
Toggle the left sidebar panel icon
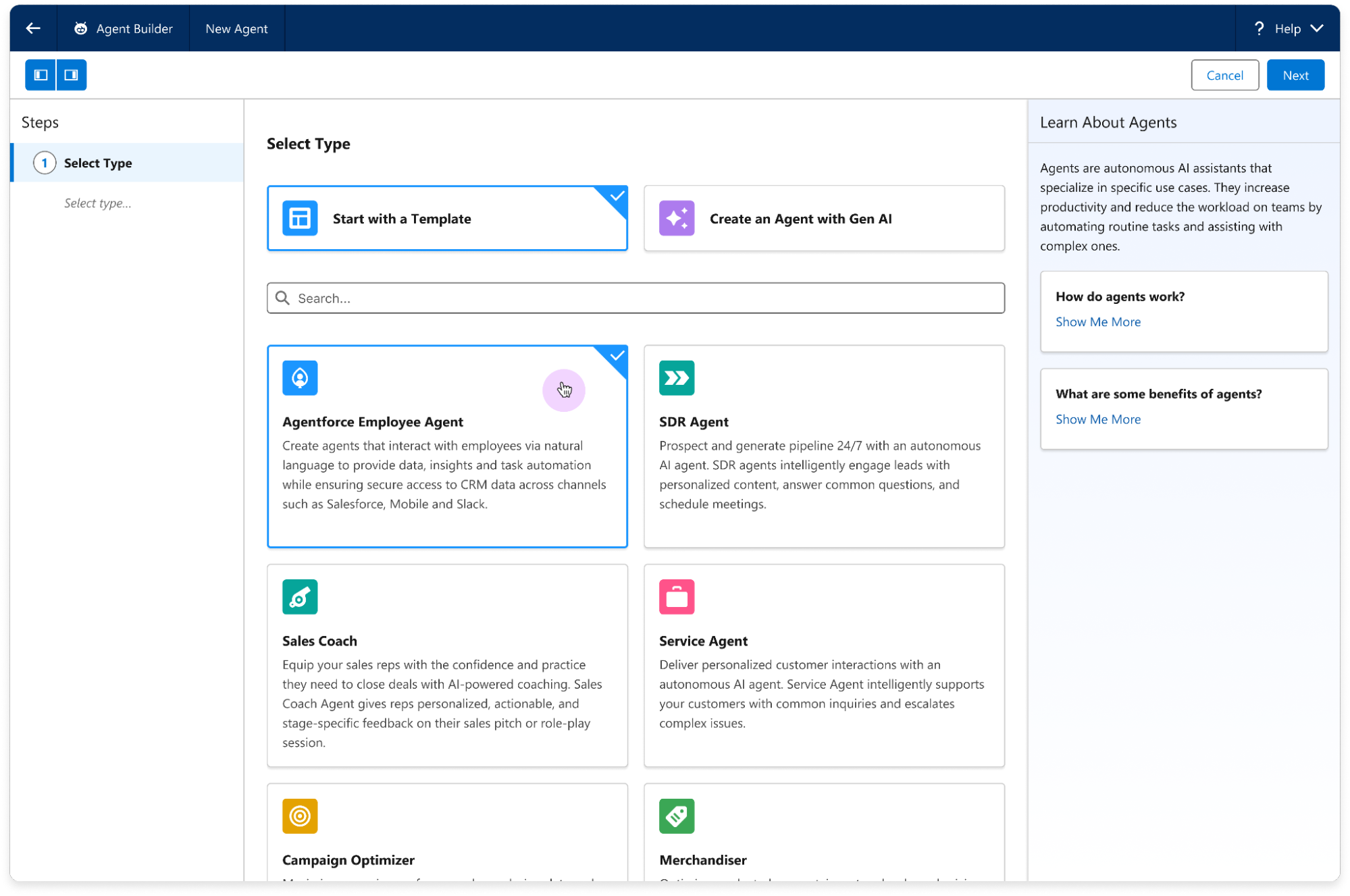tap(41, 75)
